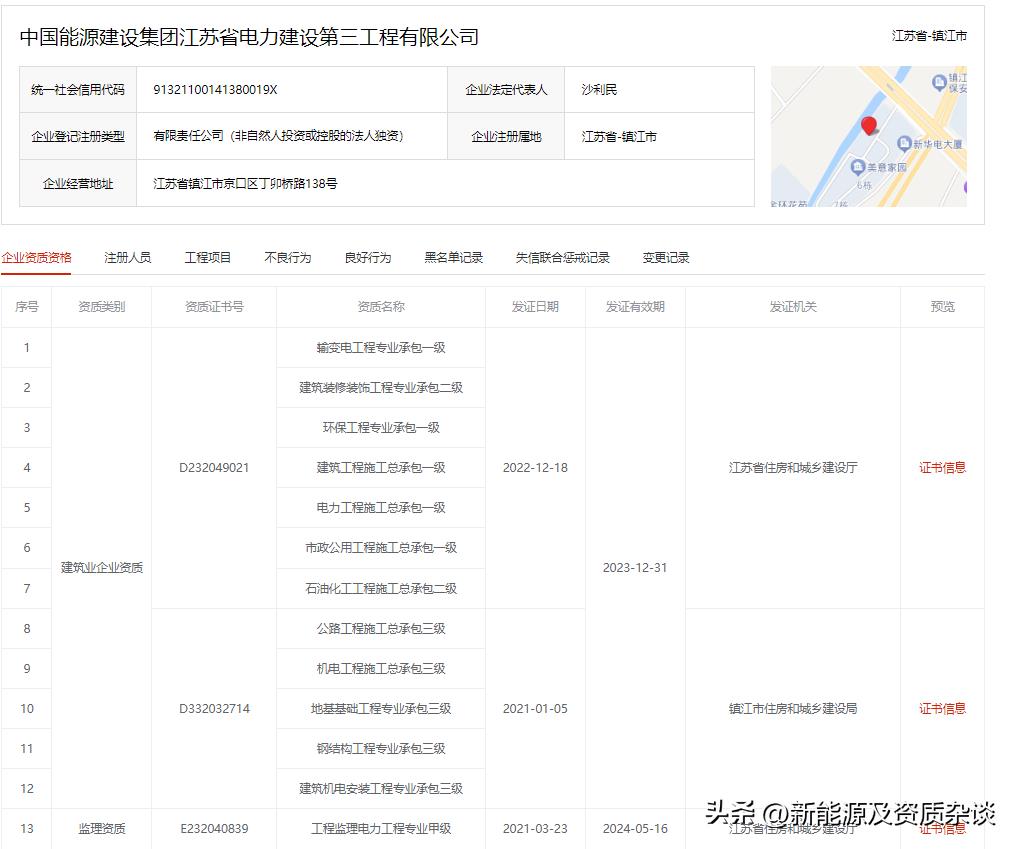Click the 工程监理电力工程专业甲级 qualification cell
Image resolution: width=1019 pixels, height=849 pixels.
tap(380, 828)
